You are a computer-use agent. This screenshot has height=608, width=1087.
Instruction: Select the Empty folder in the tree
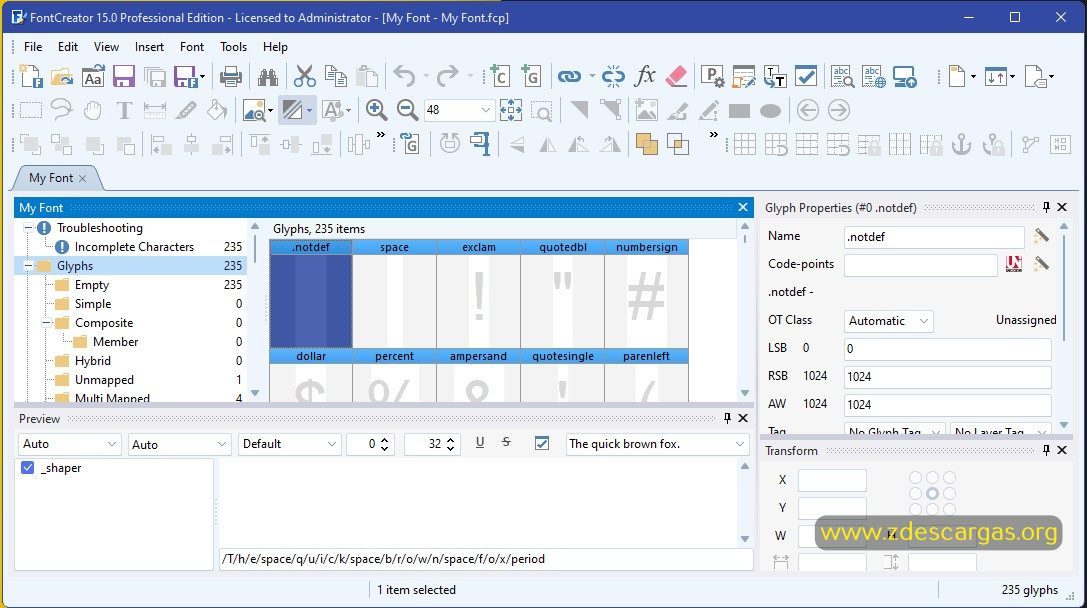point(92,285)
